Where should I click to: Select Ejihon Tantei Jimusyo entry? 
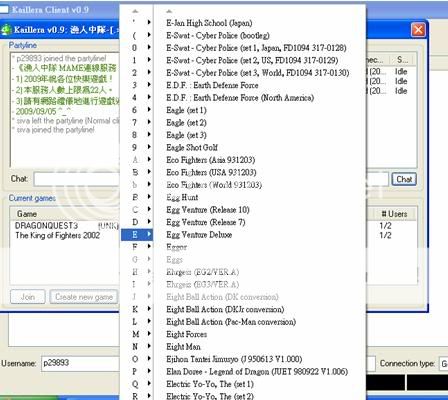234,359
